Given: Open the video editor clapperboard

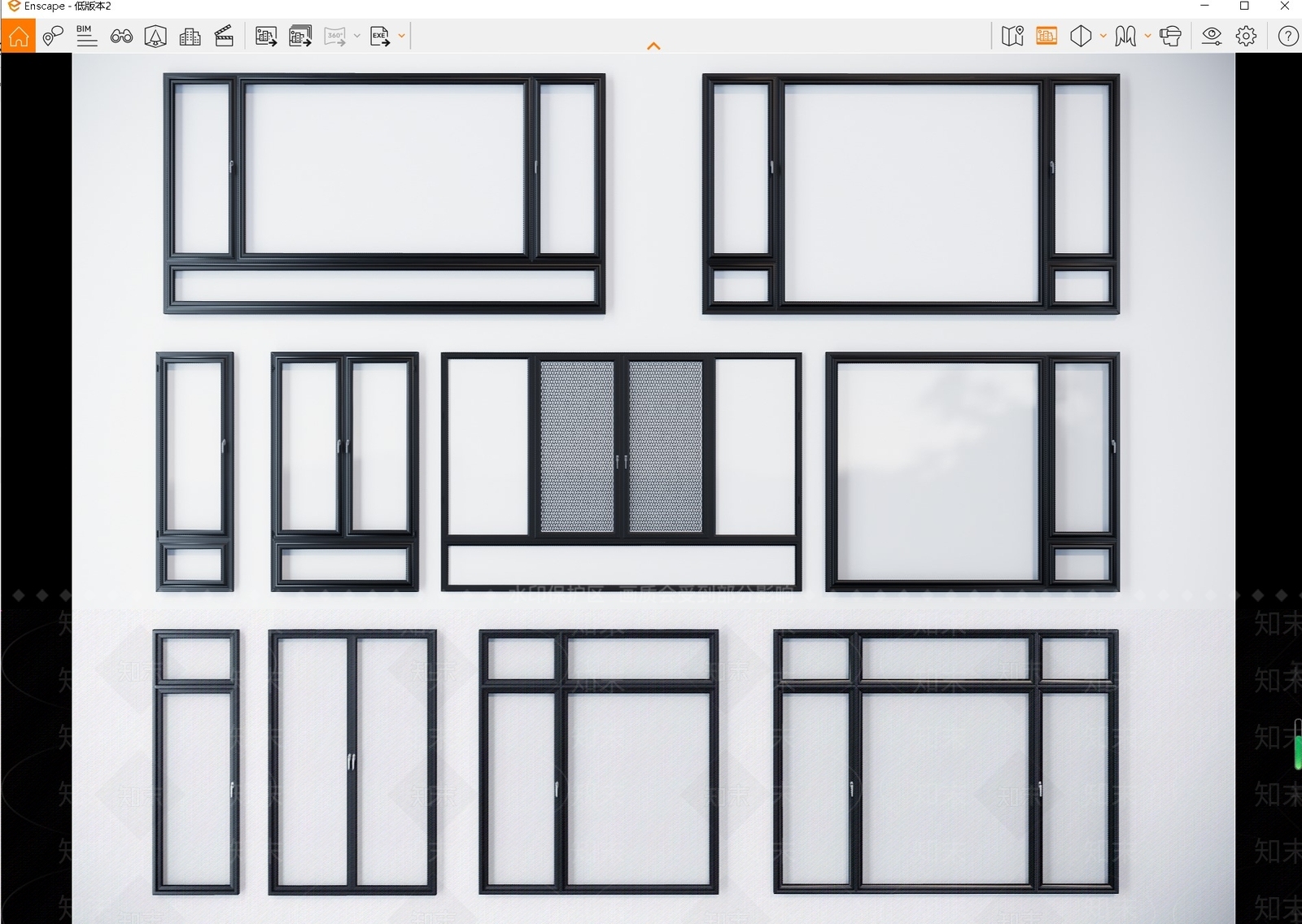Looking at the screenshot, I should click(224, 36).
